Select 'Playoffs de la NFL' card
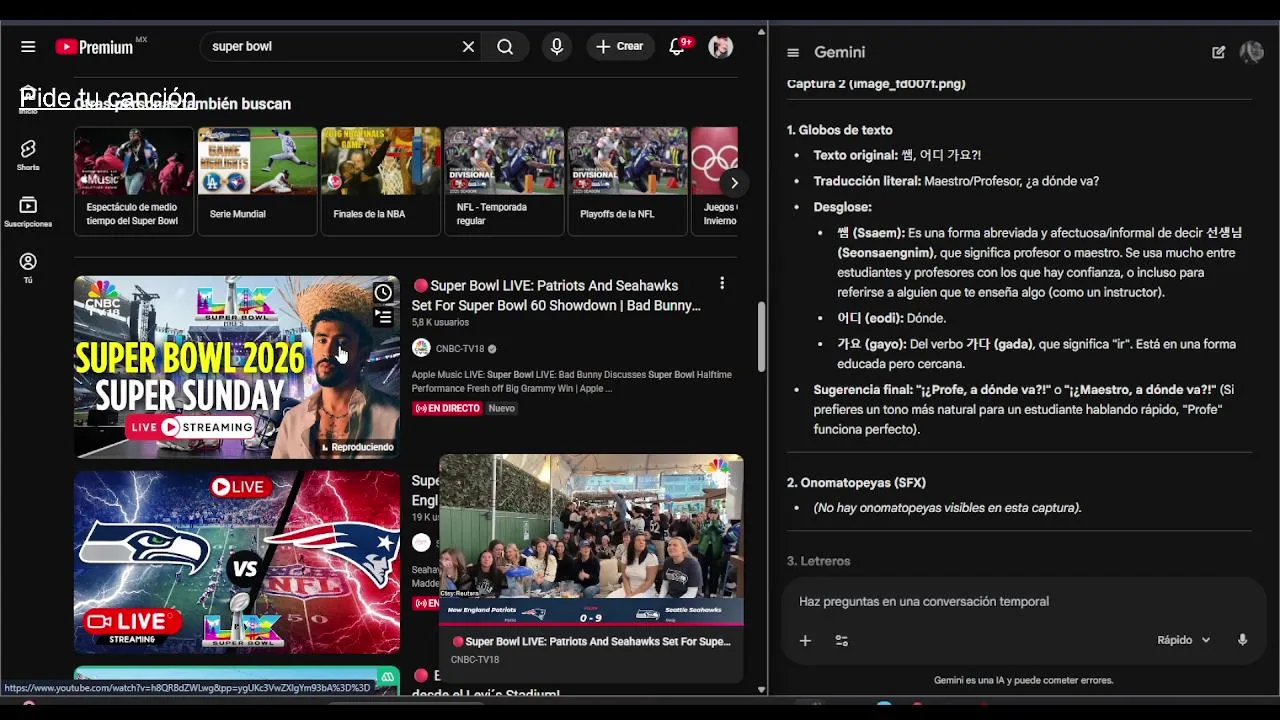Screen dimensions: 1280x720 (627, 181)
